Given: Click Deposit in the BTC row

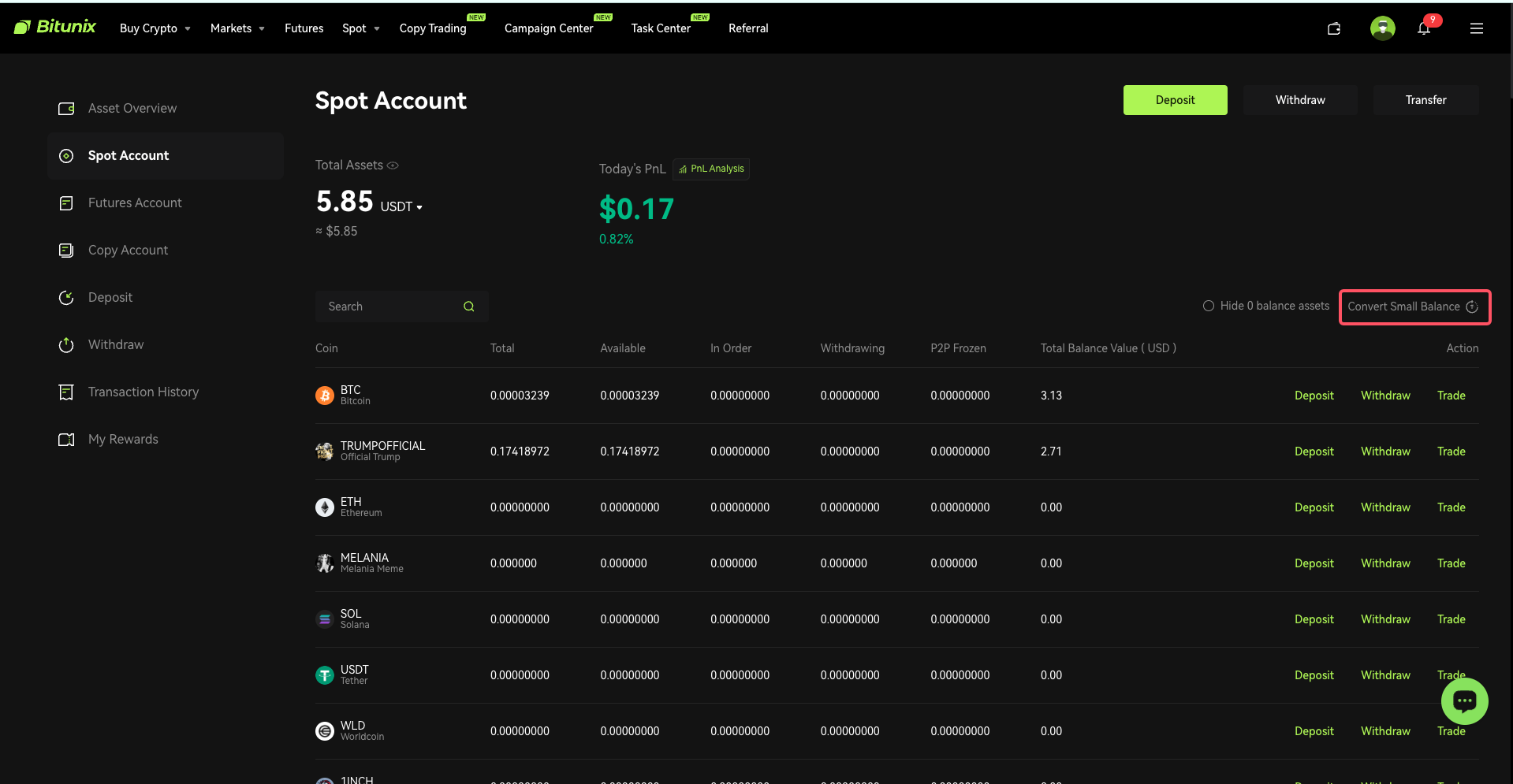Looking at the screenshot, I should coord(1314,396).
